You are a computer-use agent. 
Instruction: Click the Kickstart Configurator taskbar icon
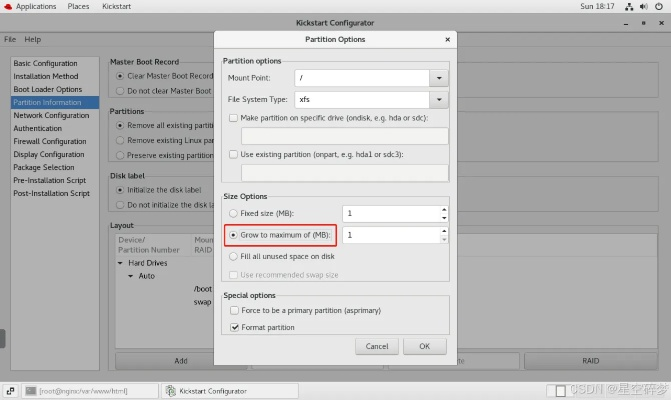coord(170,391)
